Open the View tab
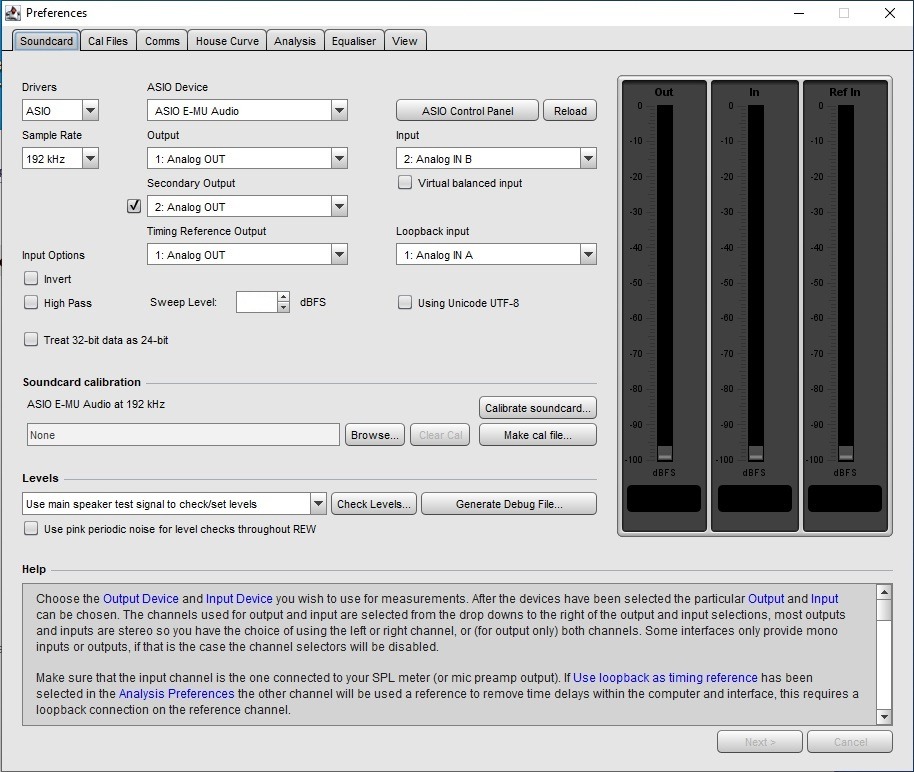This screenshot has height=772, width=914. pos(405,41)
